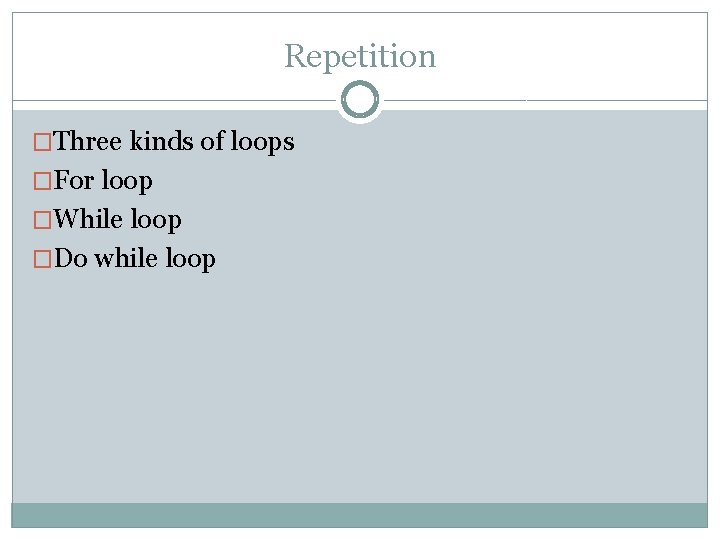The width and height of the screenshot is (720, 540).
Task: Click the word loop in Do while loop line
Action: pyautogui.click(x=190, y=259)
